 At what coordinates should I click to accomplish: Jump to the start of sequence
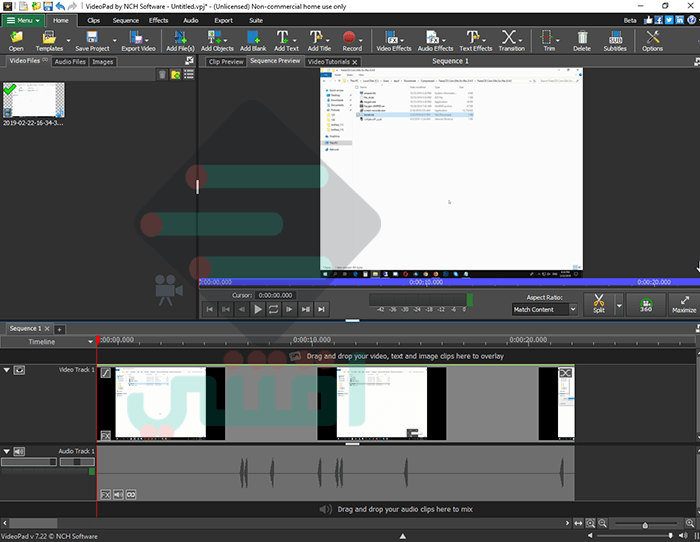tap(209, 309)
